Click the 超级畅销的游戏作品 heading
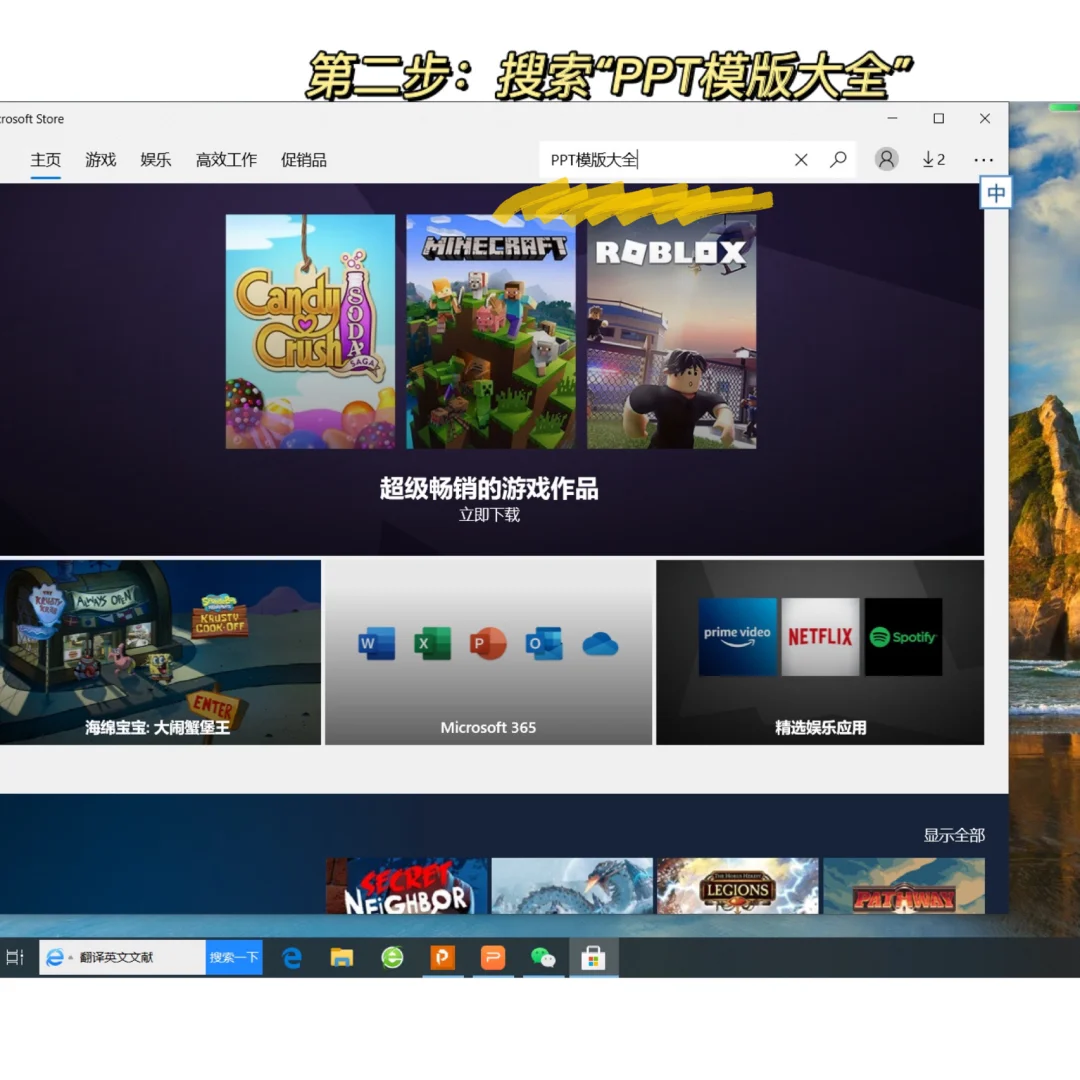 pyautogui.click(x=489, y=488)
